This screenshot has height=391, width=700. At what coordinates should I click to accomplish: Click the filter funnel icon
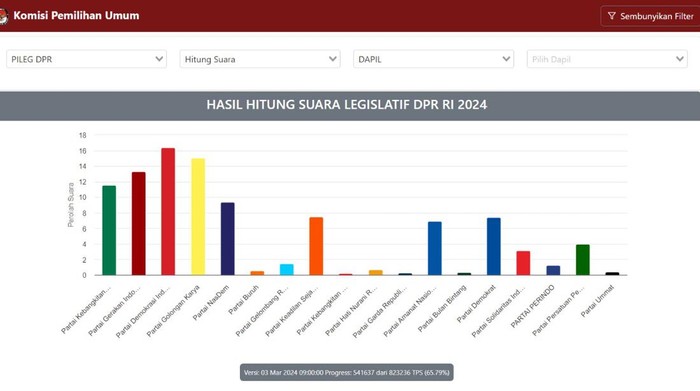click(x=612, y=16)
